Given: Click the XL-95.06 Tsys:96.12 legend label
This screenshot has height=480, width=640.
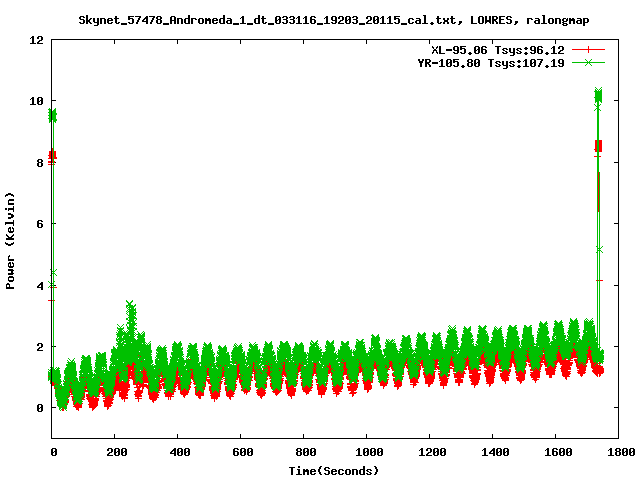Looking at the screenshot, I should tap(498, 50).
